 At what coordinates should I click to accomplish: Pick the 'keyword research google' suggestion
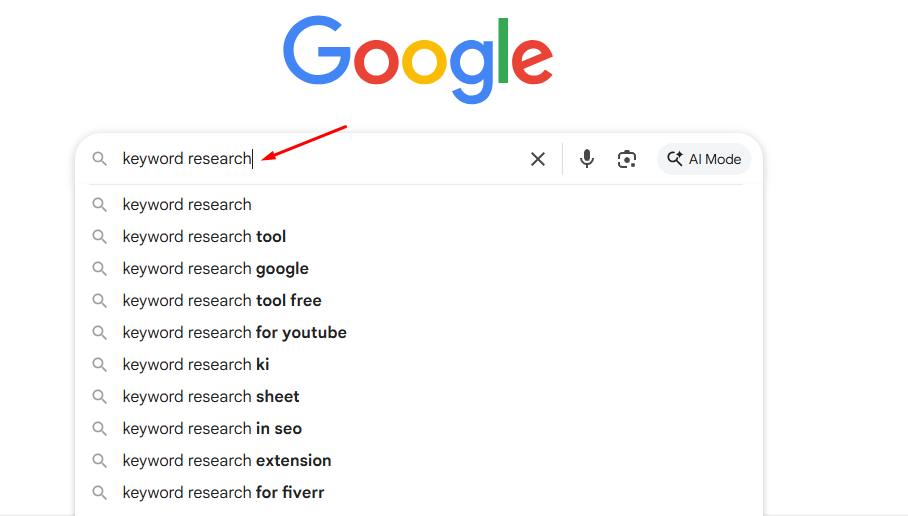click(215, 269)
